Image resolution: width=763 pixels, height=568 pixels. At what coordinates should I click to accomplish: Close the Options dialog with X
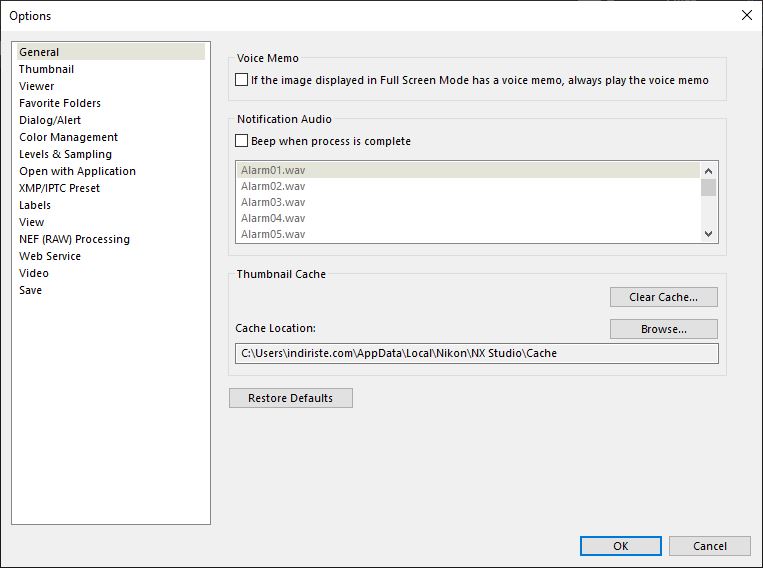click(x=747, y=16)
